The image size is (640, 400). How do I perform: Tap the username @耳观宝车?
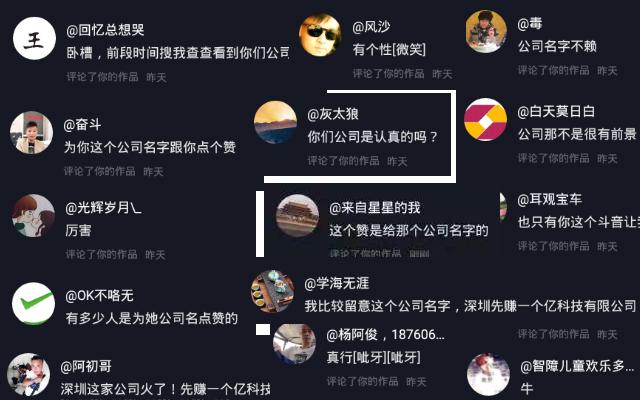[549, 199]
